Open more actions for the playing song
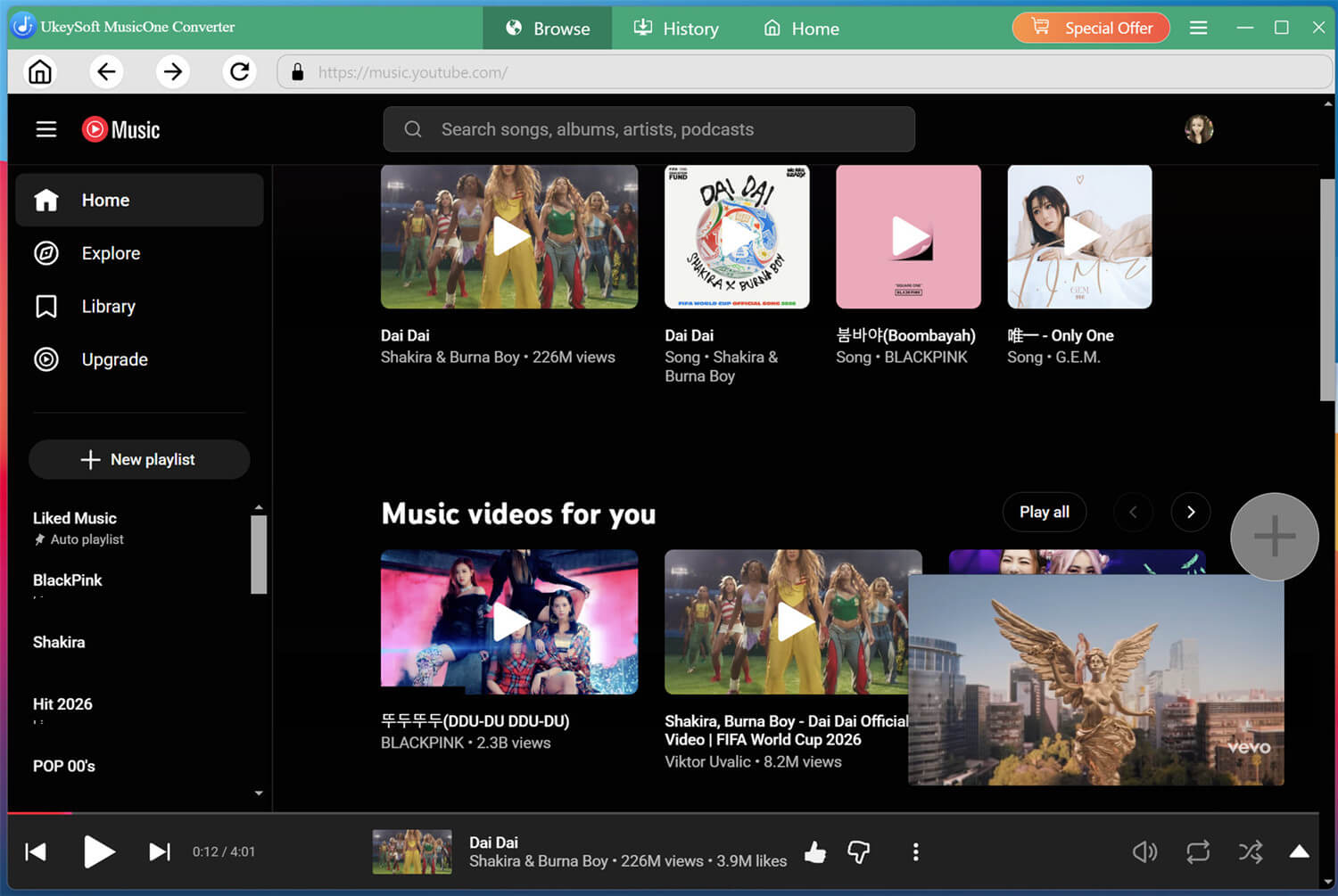 point(915,851)
